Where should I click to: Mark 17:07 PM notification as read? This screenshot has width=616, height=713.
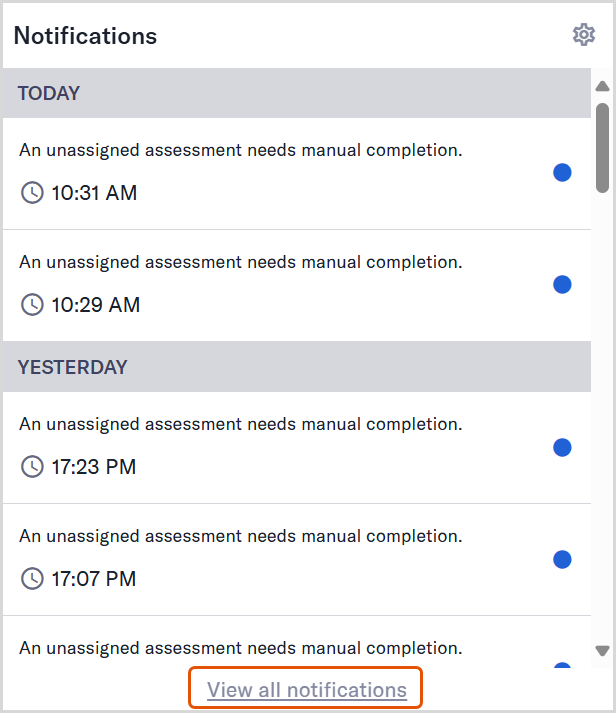tap(562, 559)
